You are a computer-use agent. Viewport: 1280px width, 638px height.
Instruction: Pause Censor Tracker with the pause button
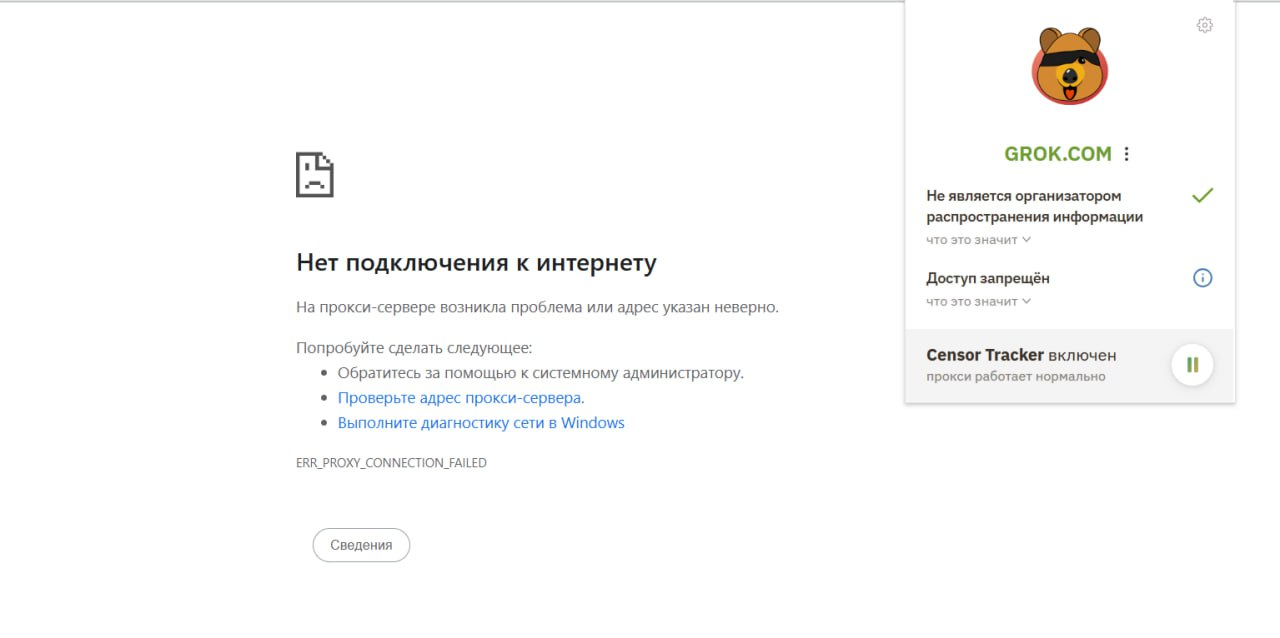(1192, 365)
